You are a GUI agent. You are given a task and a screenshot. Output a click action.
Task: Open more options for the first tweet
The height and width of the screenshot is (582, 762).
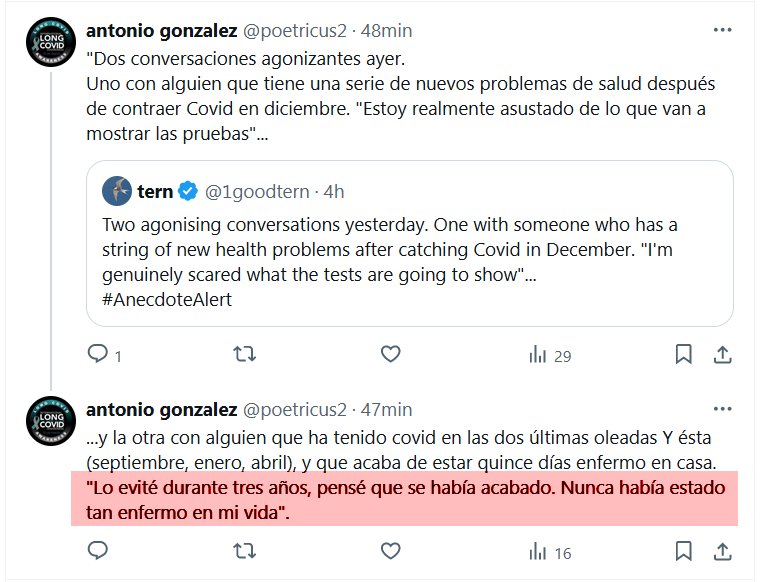click(x=721, y=31)
